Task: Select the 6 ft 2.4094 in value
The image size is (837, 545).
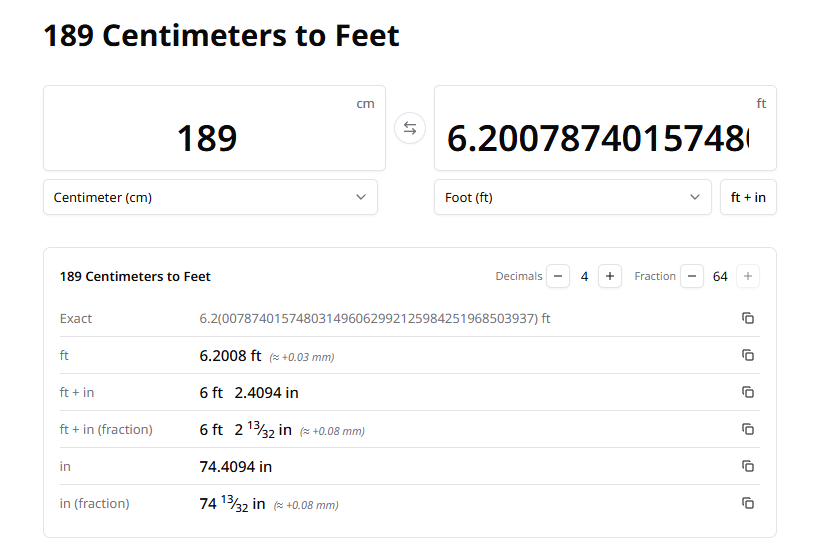Action: (249, 393)
